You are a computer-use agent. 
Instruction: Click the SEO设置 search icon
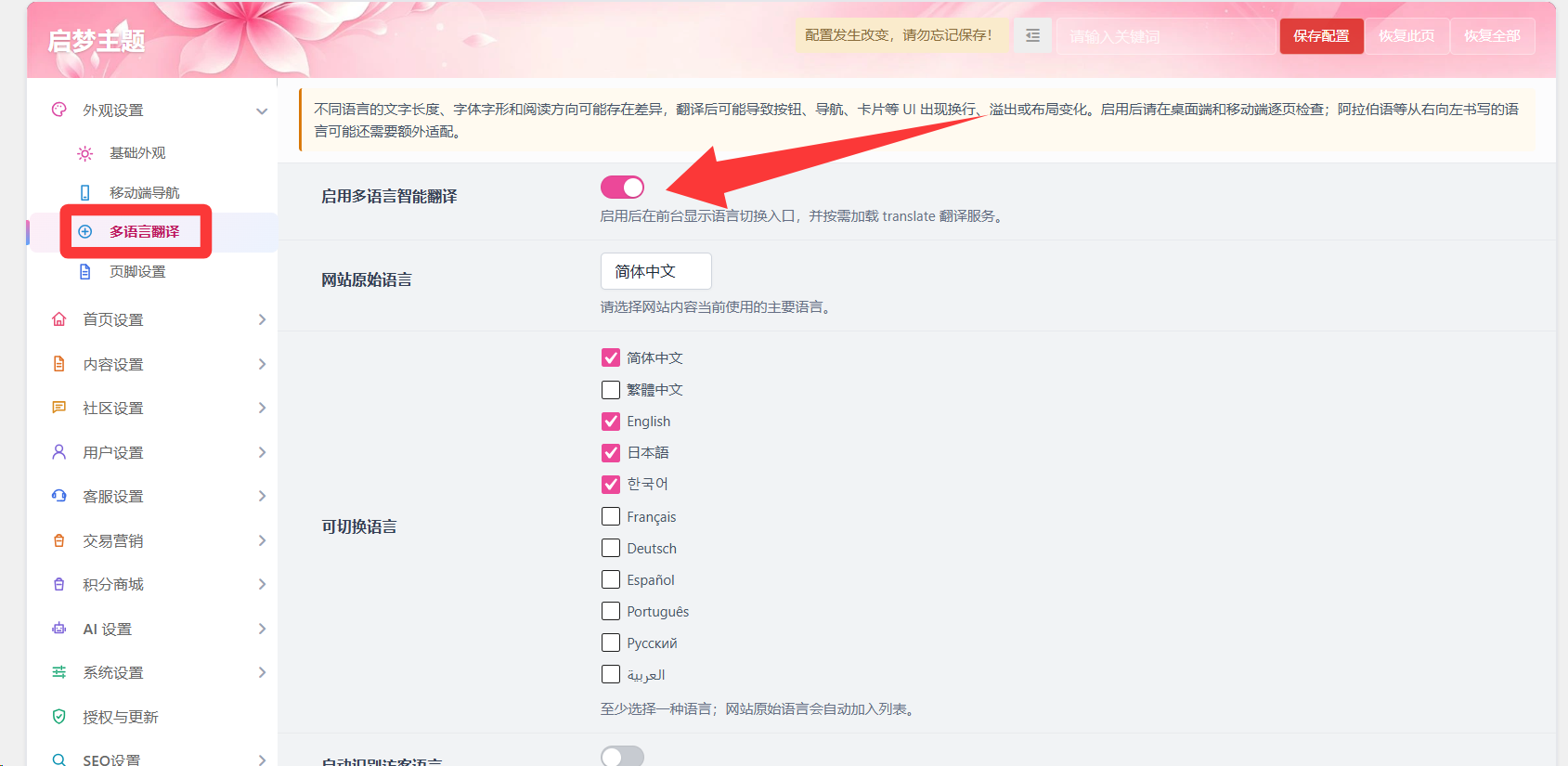pyautogui.click(x=59, y=760)
